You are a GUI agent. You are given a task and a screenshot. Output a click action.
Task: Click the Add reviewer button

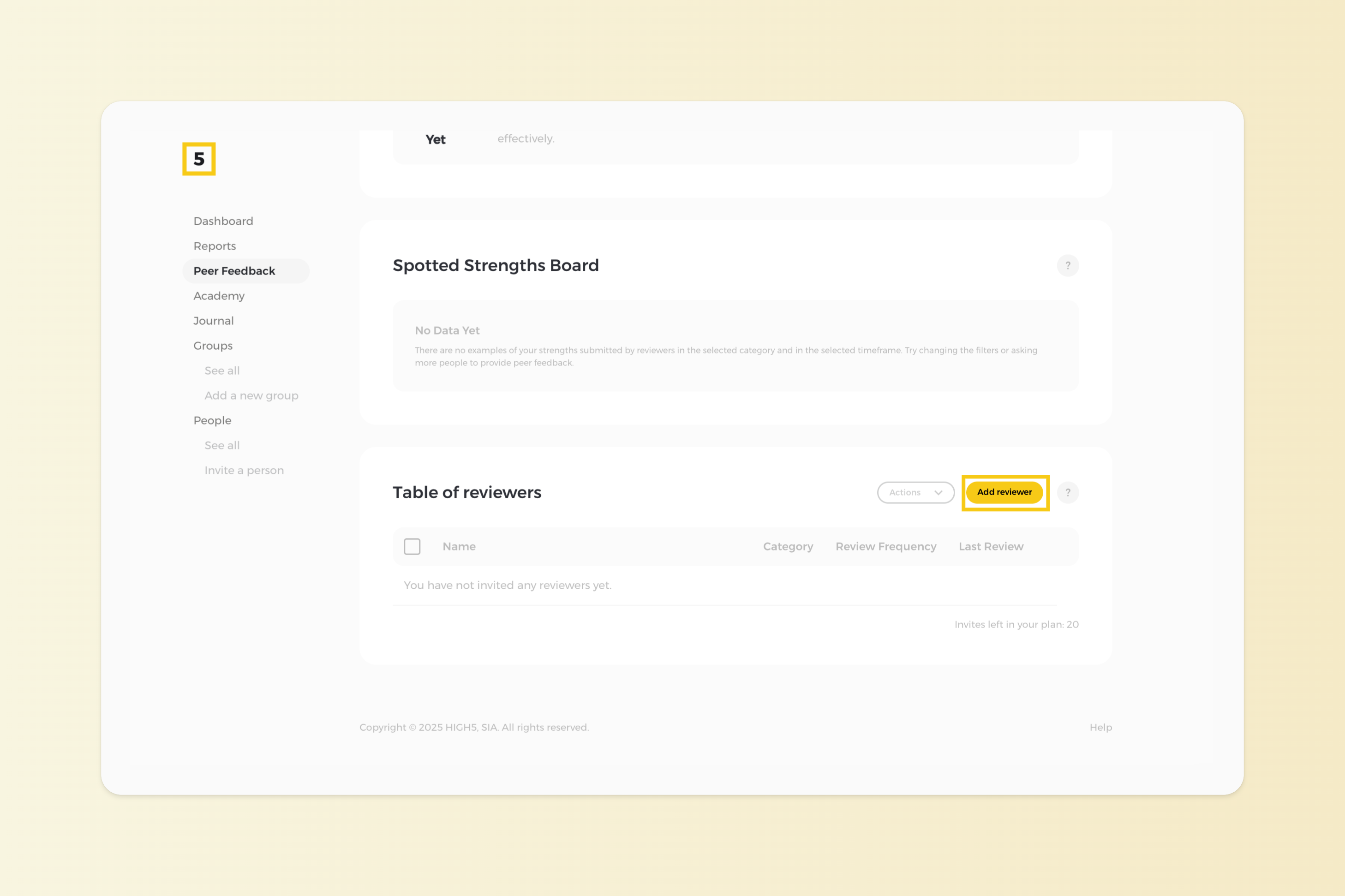coord(1004,492)
